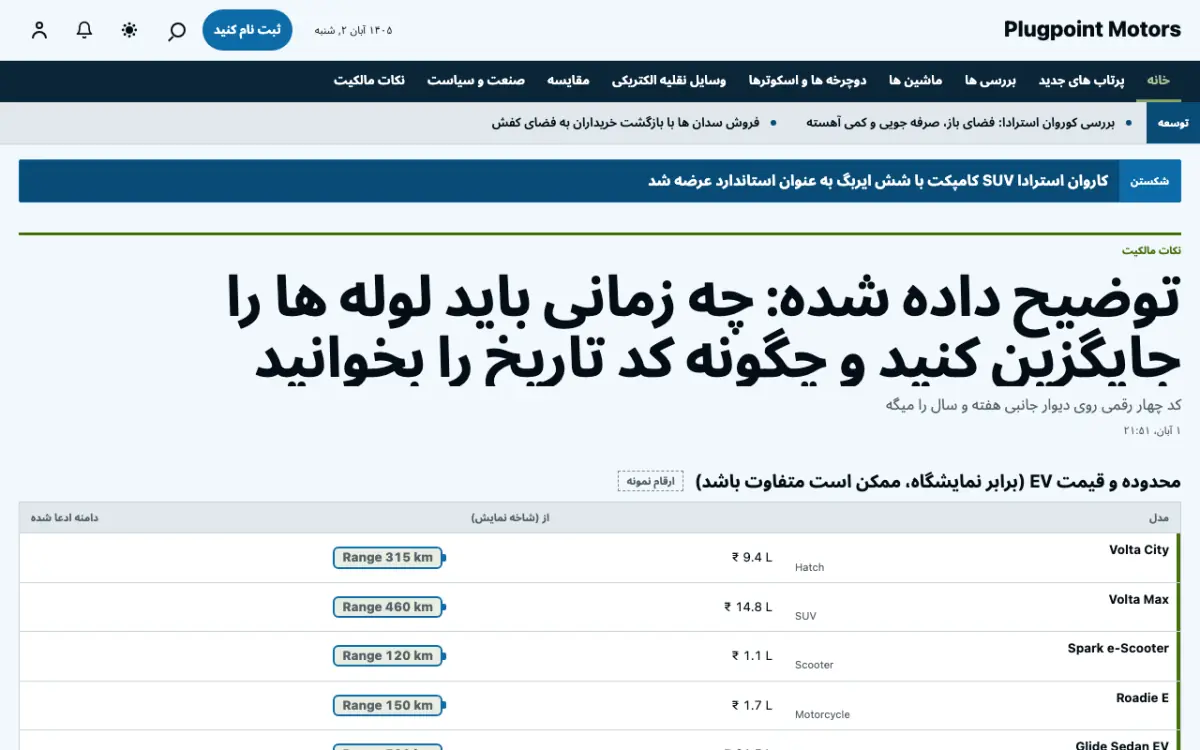Click the article subtitle about four-digit code

coord(1033,405)
